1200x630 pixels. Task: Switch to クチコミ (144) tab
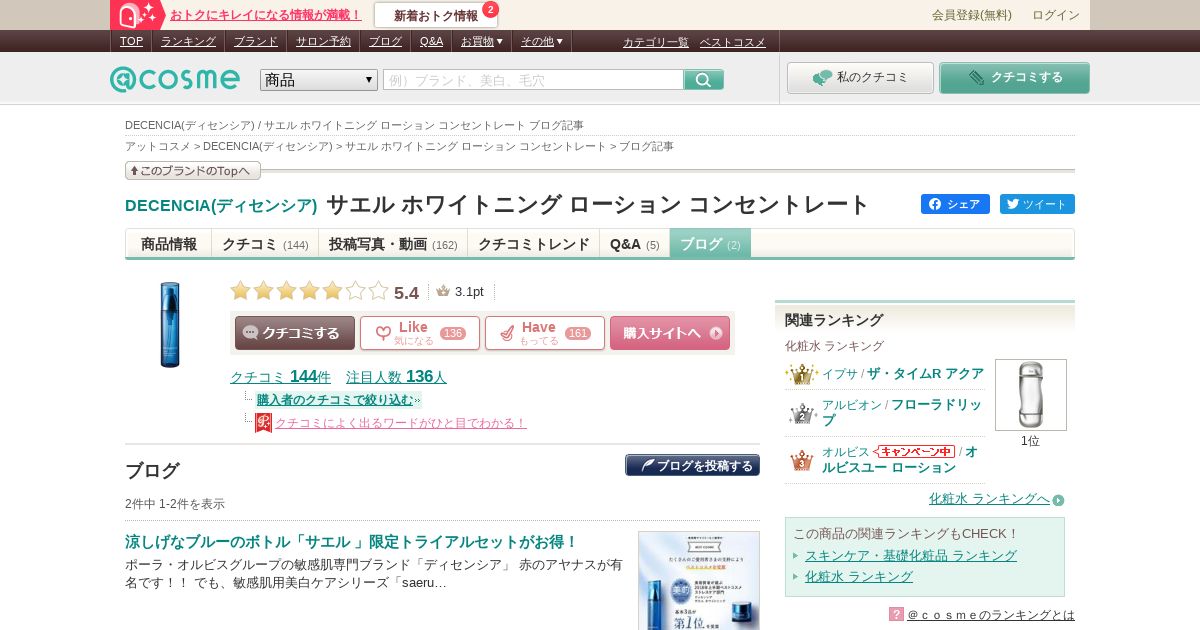tap(265, 244)
